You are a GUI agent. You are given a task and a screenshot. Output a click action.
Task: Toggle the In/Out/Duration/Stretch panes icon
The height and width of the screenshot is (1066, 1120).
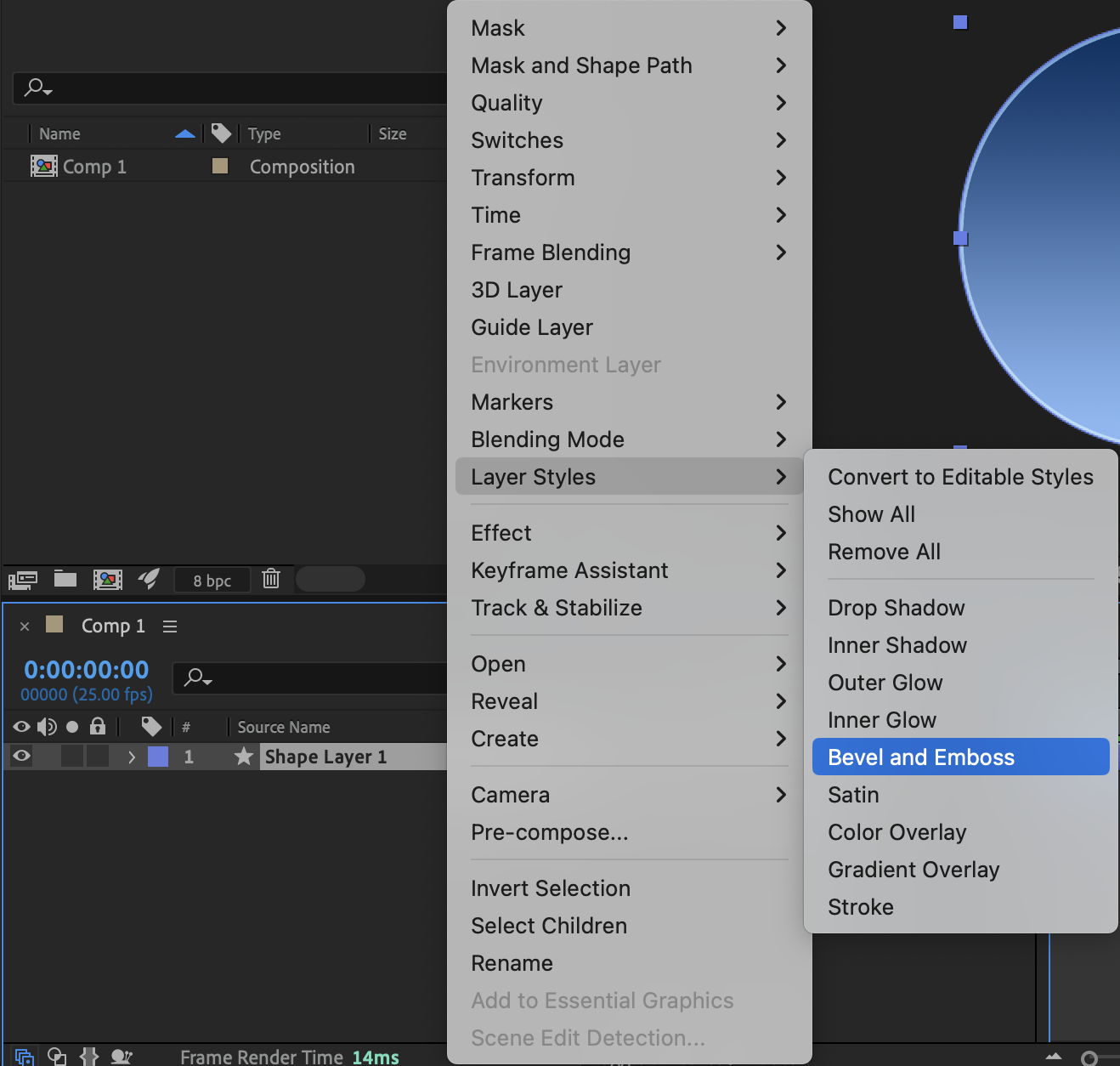tap(89, 1057)
